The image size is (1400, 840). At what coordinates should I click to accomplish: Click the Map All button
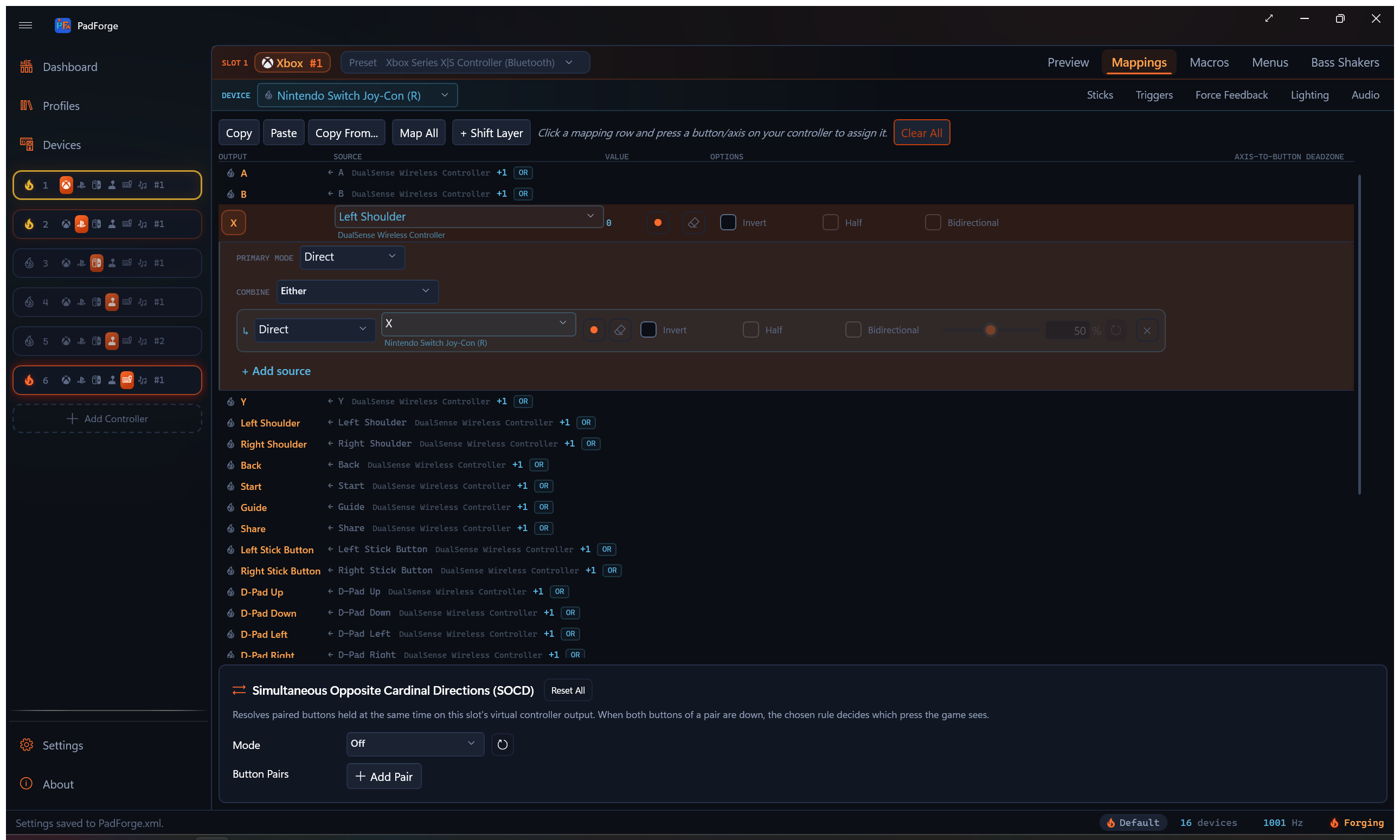pos(419,133)
